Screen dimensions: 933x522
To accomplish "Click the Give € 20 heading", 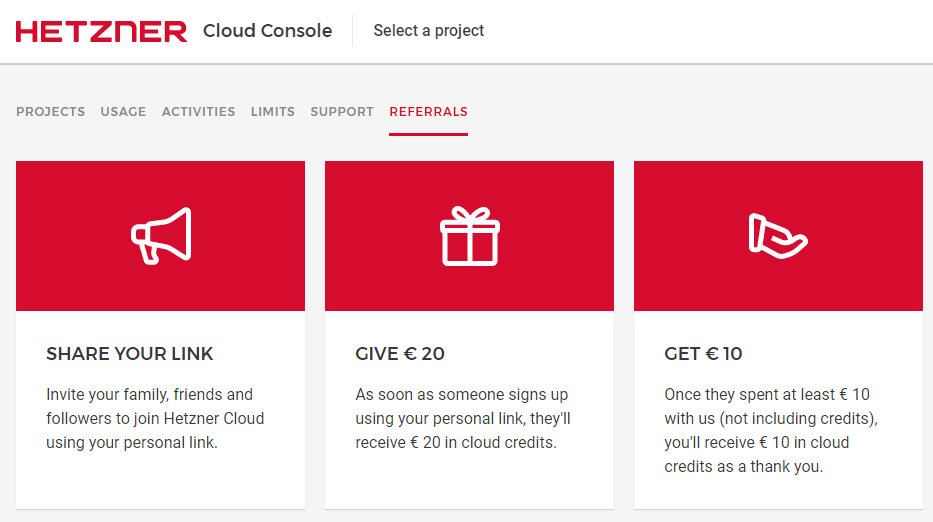I will 400,354.
